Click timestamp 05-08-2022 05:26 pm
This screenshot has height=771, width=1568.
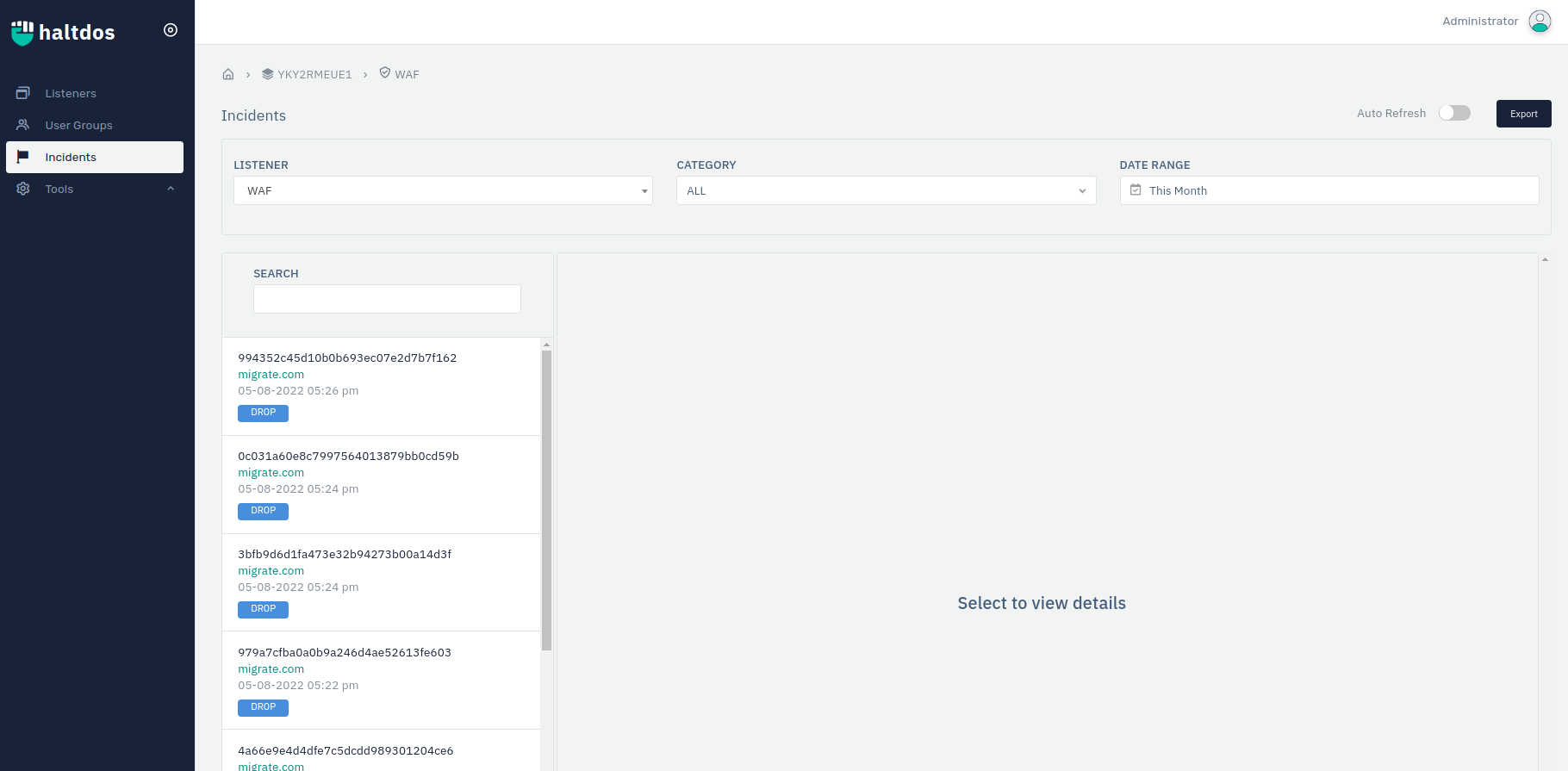298,391
